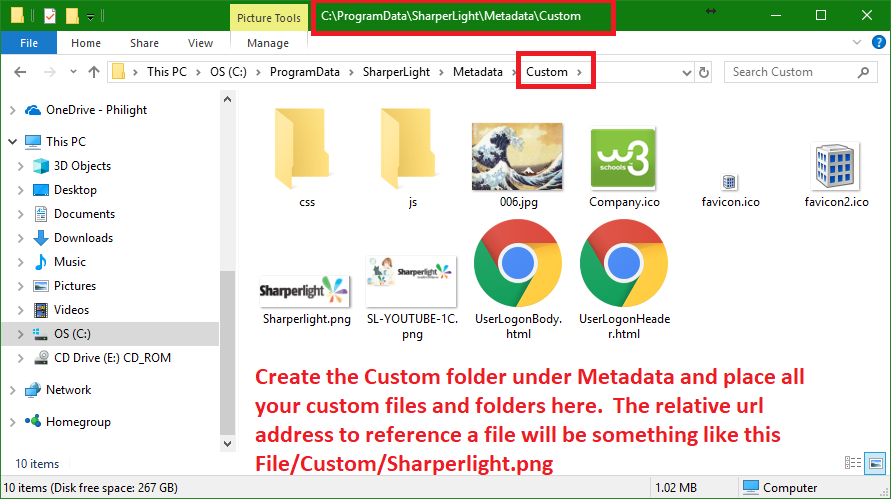Click the Properties quick access icon

(50, 16)
